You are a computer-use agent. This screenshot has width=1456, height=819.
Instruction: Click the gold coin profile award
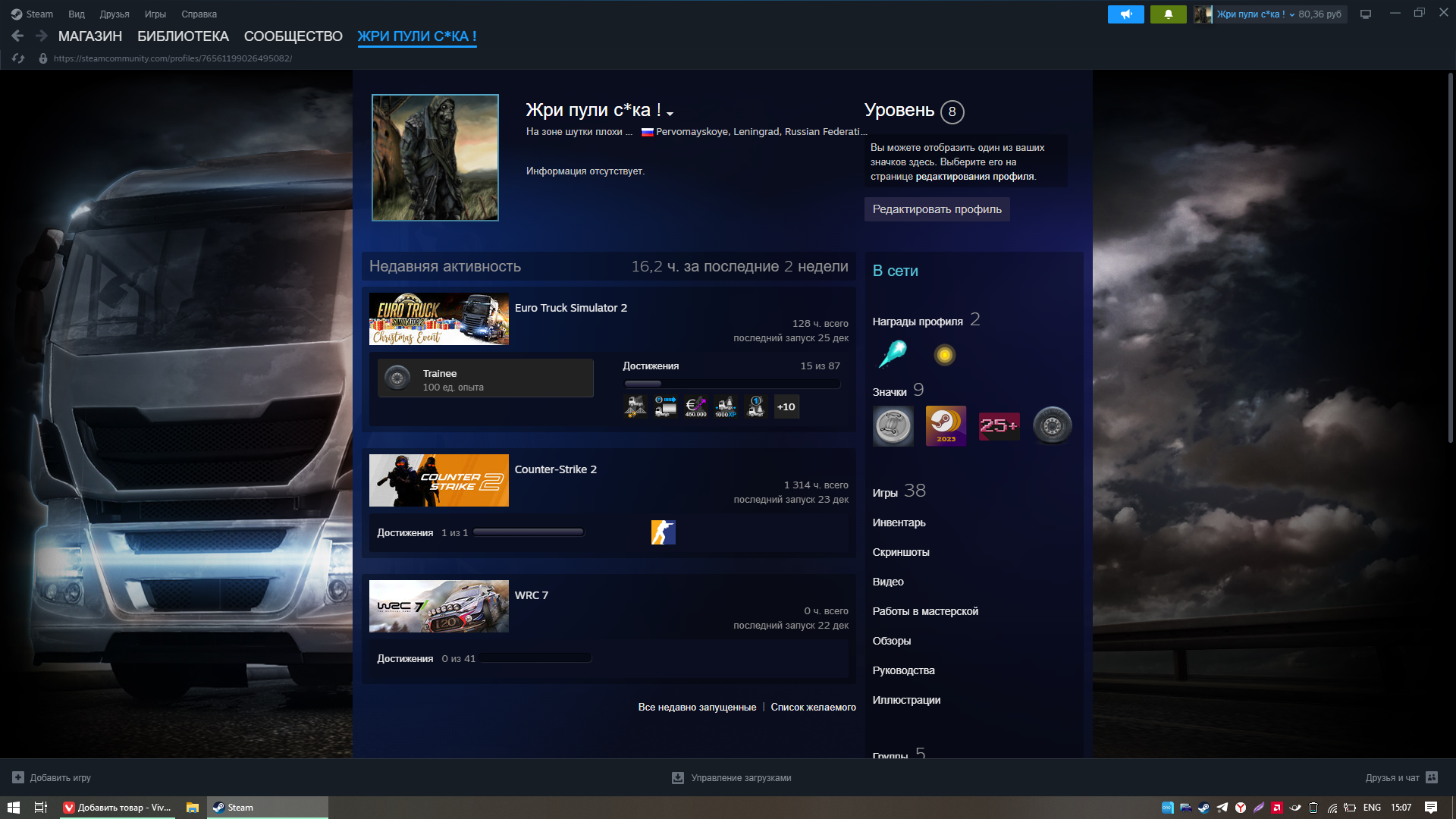point(945,354)
